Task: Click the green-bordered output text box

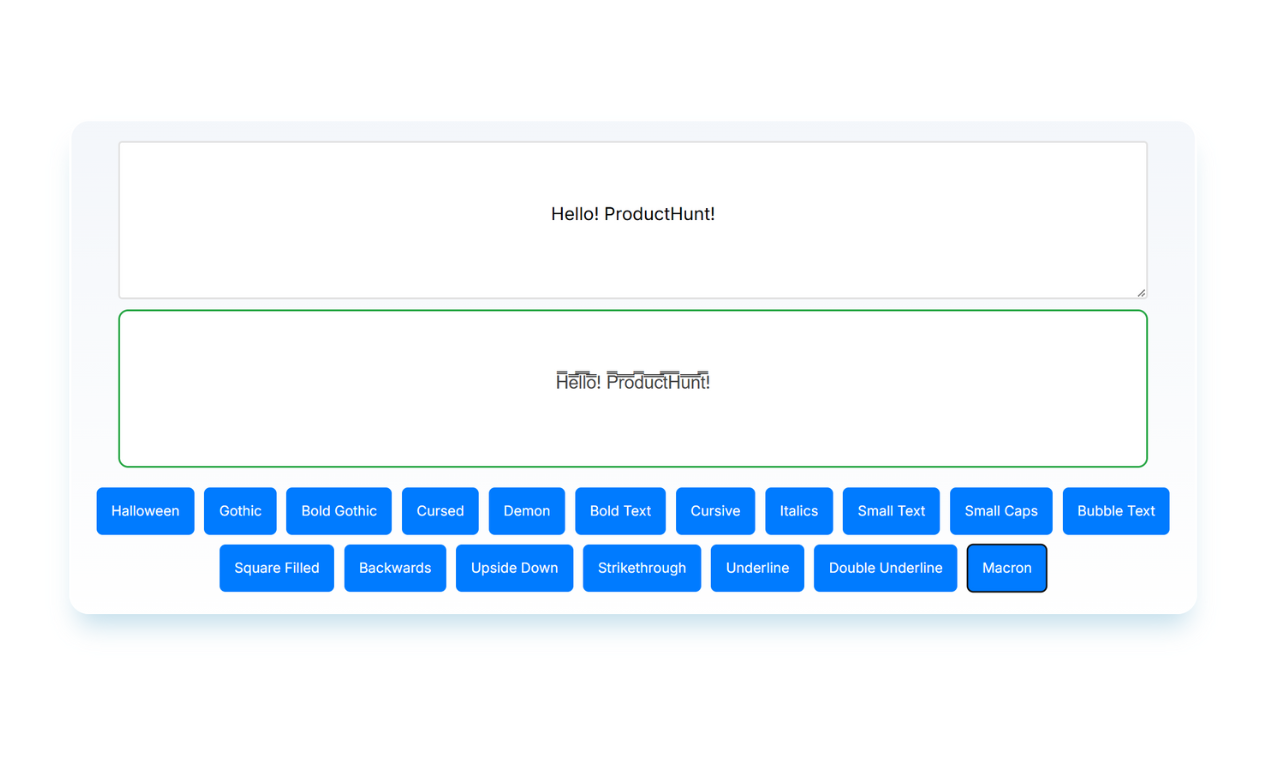Action: [633, 388]
